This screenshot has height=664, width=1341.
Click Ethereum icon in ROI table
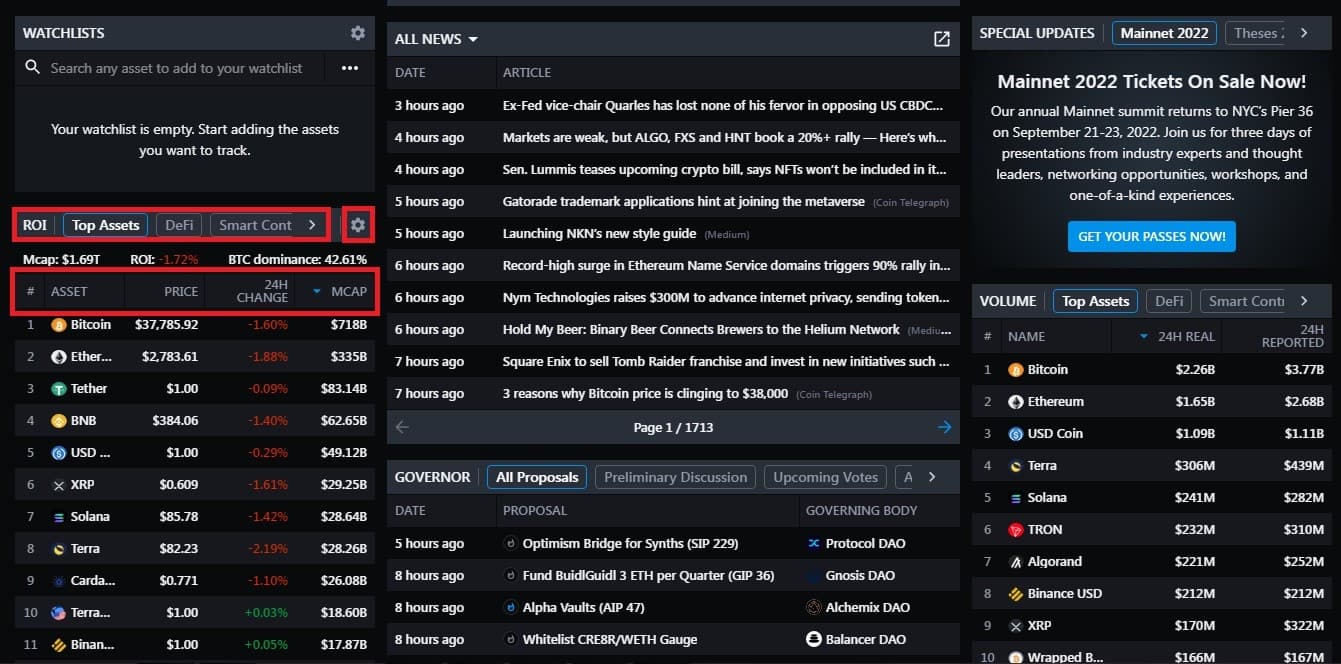tap(58, 357)
